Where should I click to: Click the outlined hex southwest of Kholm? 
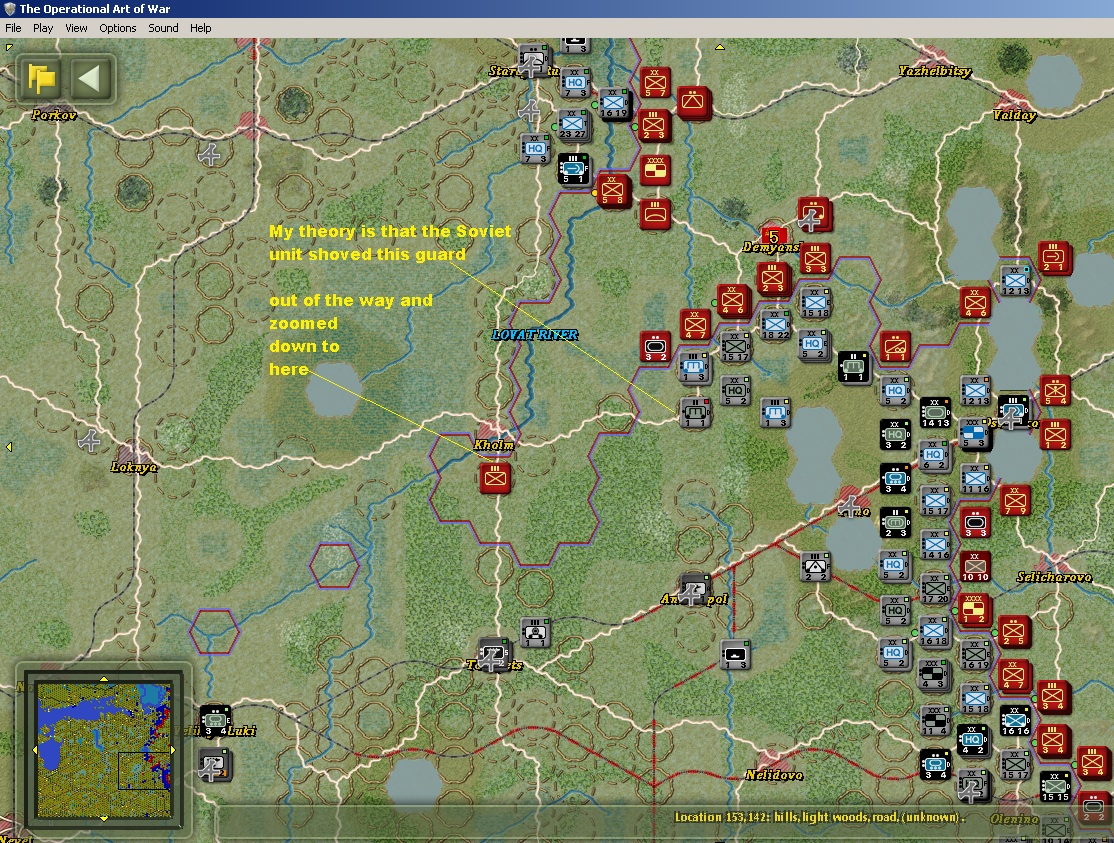click(334, 565)
